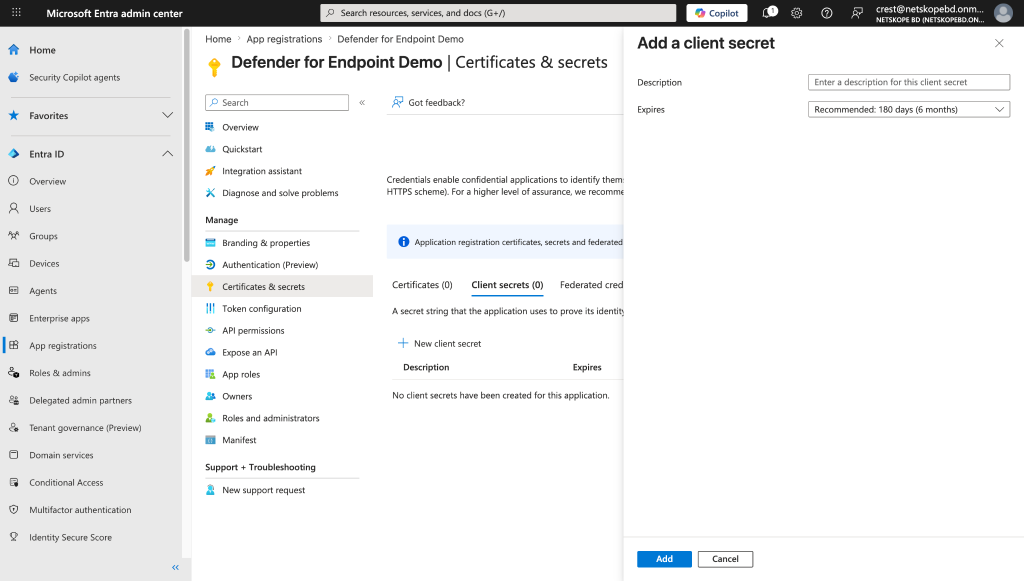Open notifications bell icon
Viewport: 1024px width, 581px height.
(x=769, y=12)
